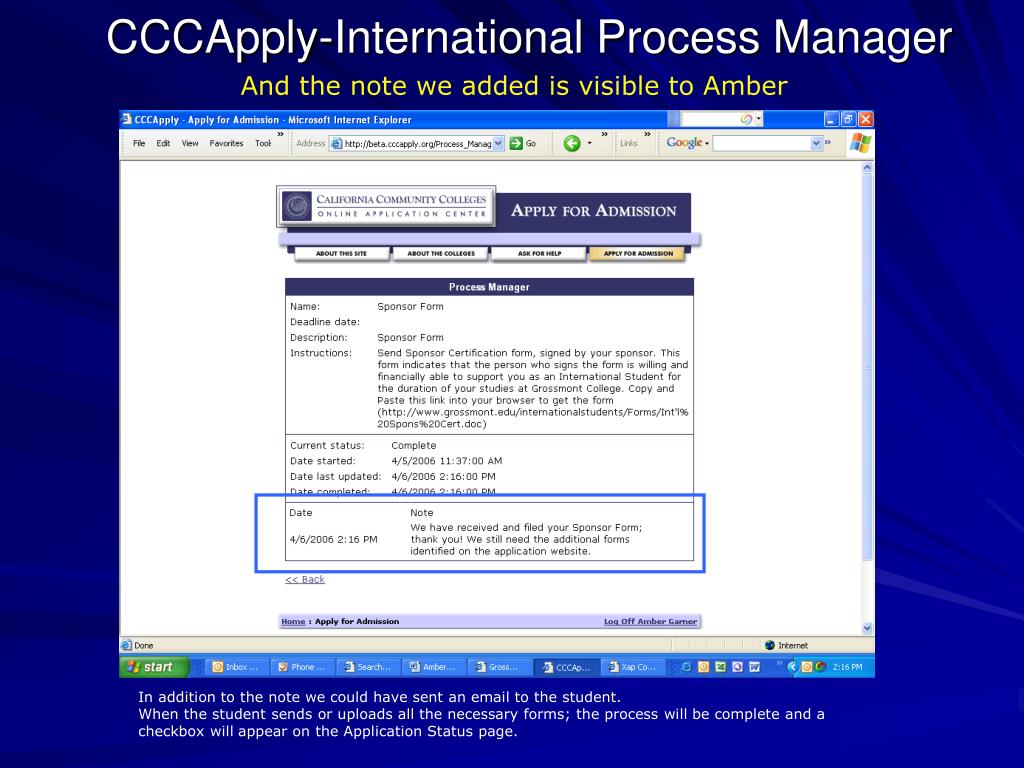Open the Apply For Admission tab
The height and width of the screenshot is (768, 1024).
coord(638,253)
